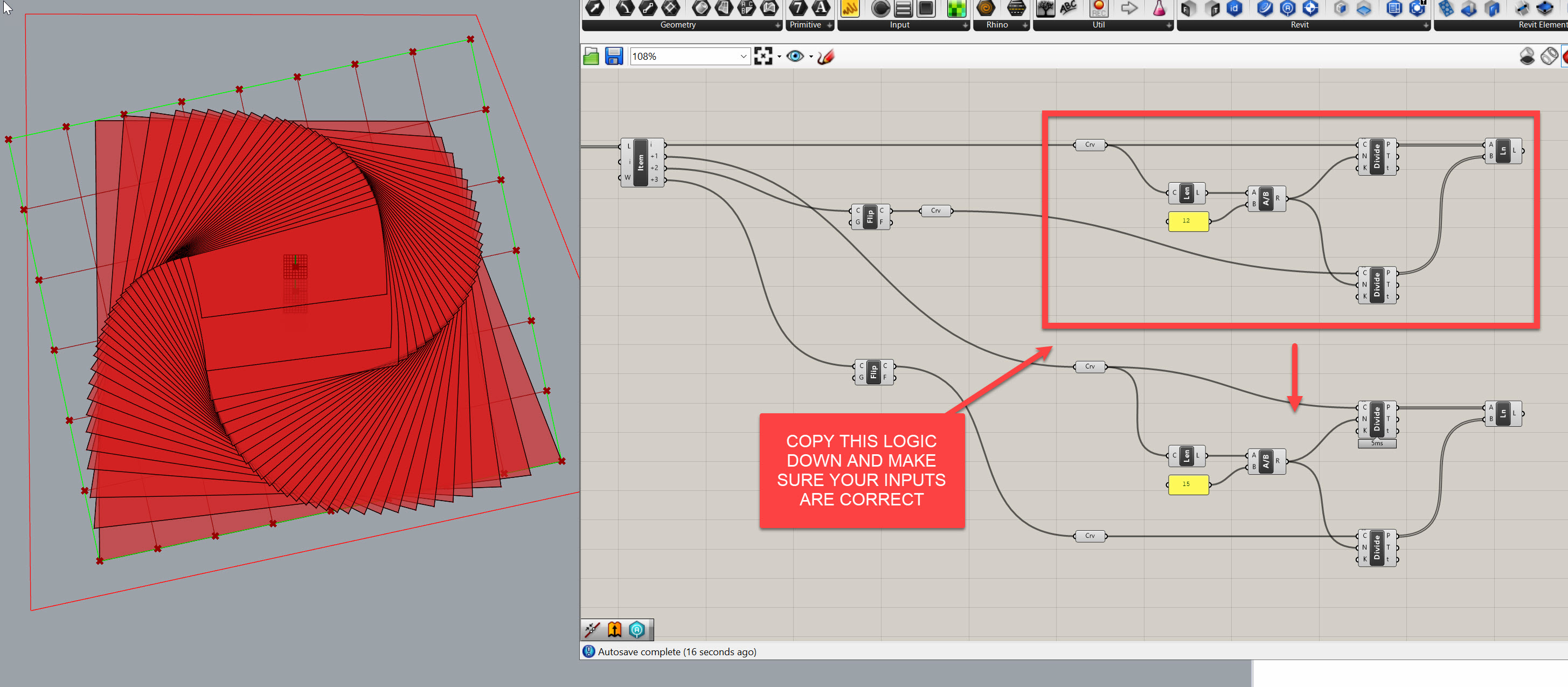Open the Revit category panel label
The width and height of the screenshot is (1568, 687).
pyautogui.click(x=1299, y=25)
